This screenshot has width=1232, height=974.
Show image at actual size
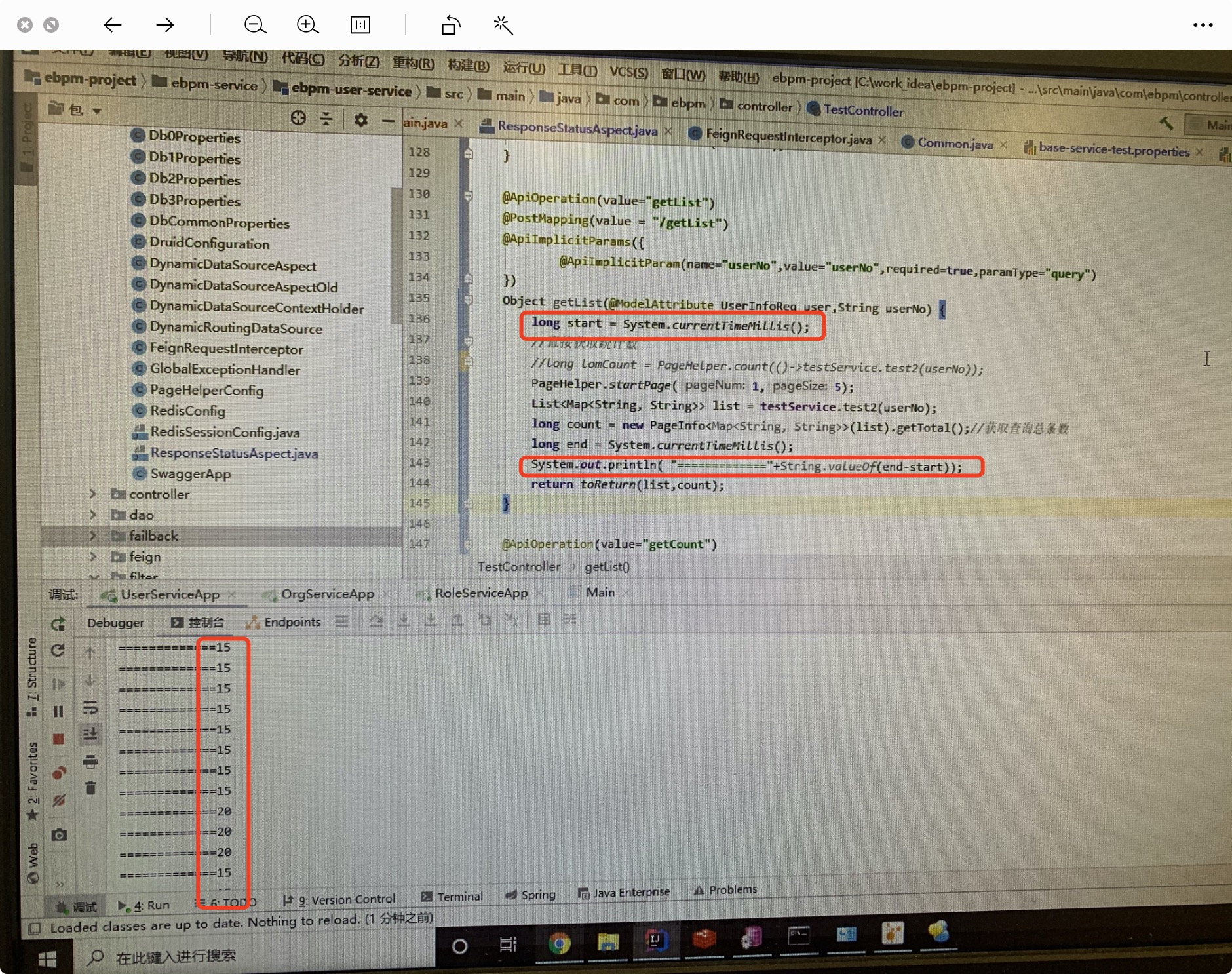click(360, 25)
